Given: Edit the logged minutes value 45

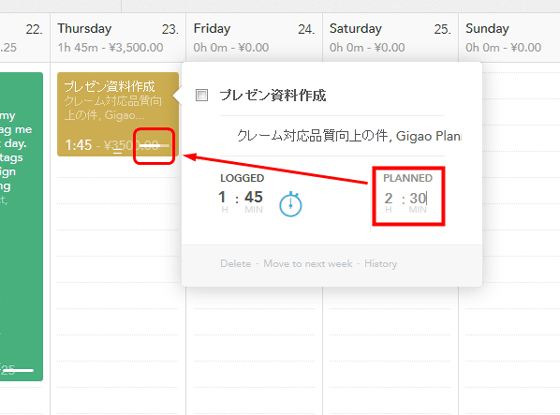Looking at the screenshot, I should 254,197.
